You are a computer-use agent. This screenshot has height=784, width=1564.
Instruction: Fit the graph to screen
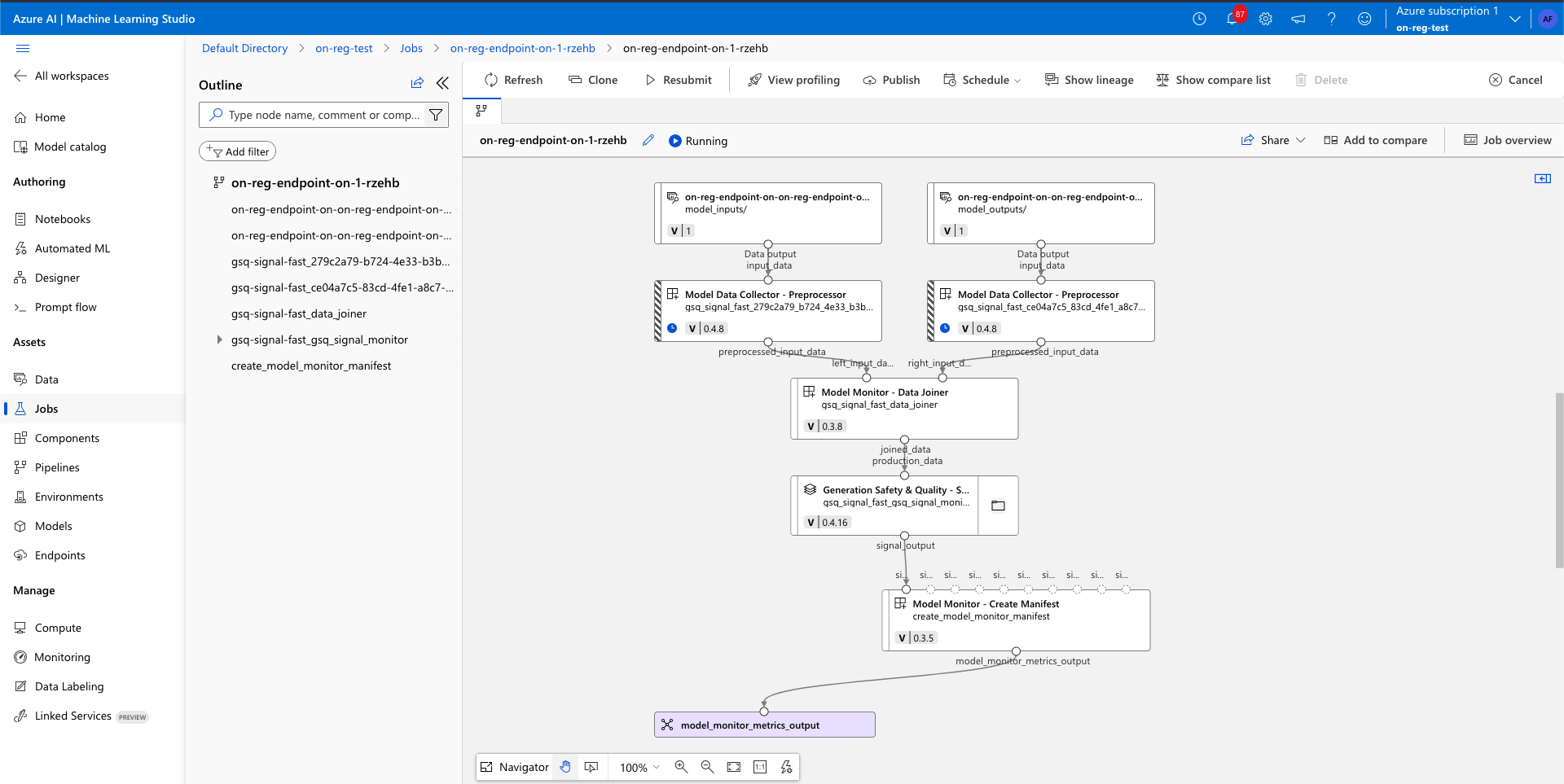coord(734,767)
